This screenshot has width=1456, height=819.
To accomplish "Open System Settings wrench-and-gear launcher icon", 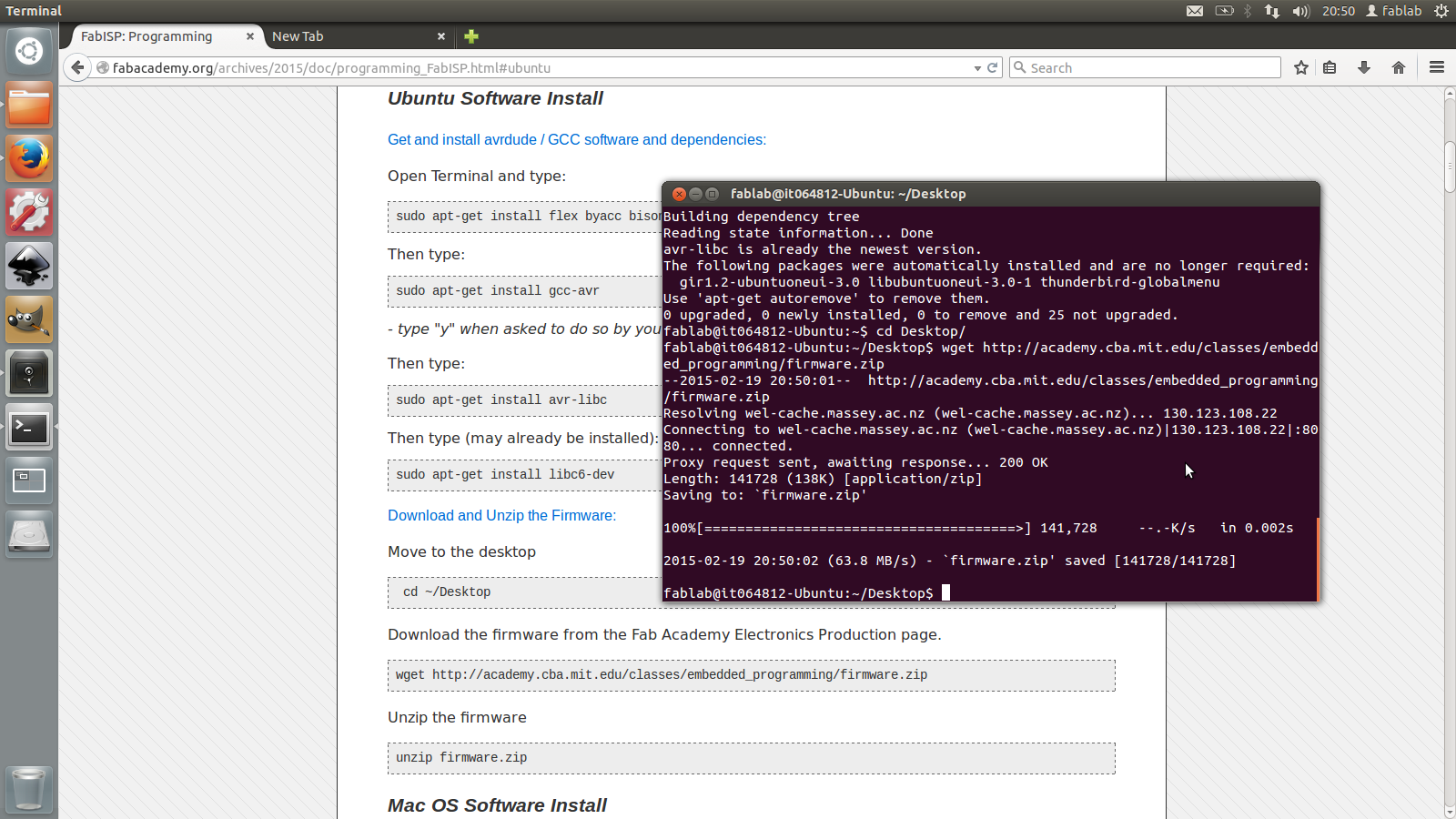I will (29, 213).
